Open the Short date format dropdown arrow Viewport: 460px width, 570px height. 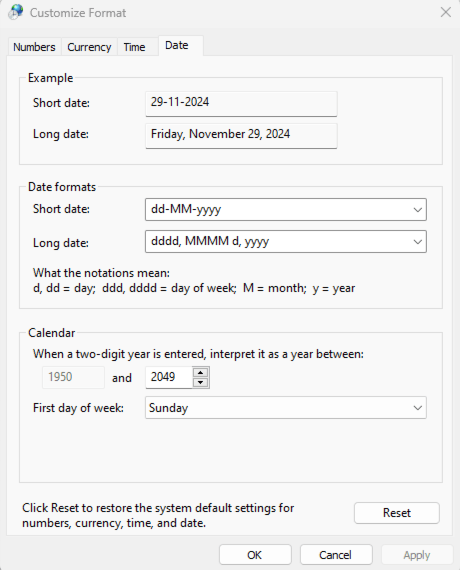[417, 210]
